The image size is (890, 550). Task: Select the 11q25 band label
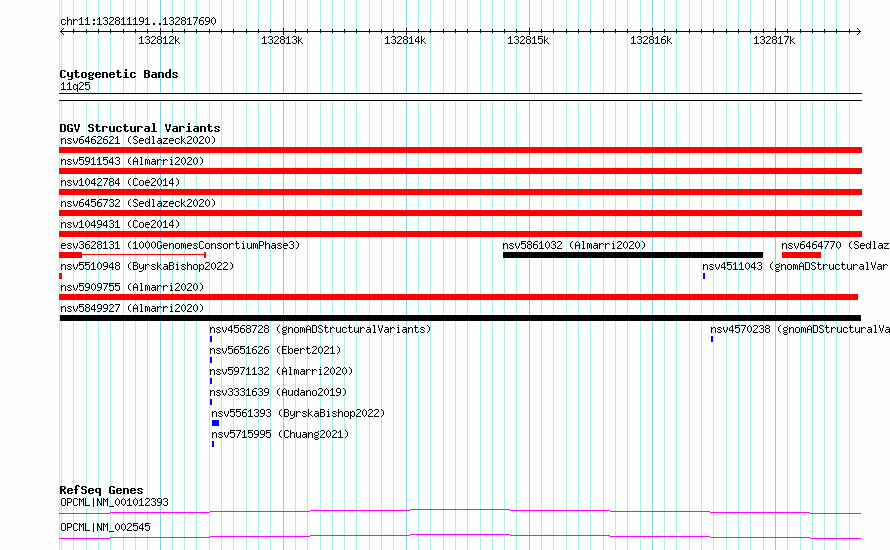click(75, 86)
